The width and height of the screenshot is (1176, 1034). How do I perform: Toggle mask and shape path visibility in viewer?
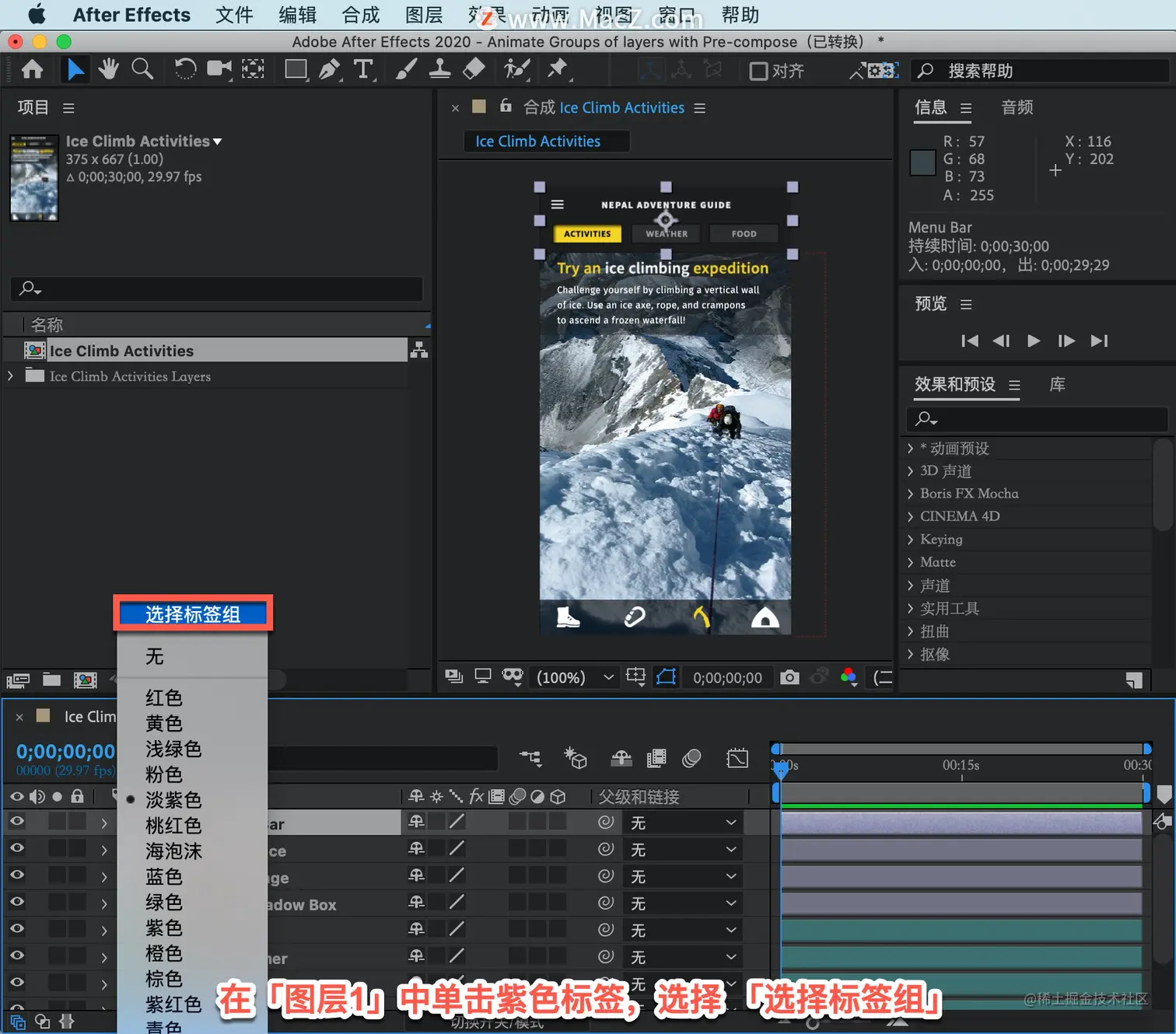(x=667, y=677)
